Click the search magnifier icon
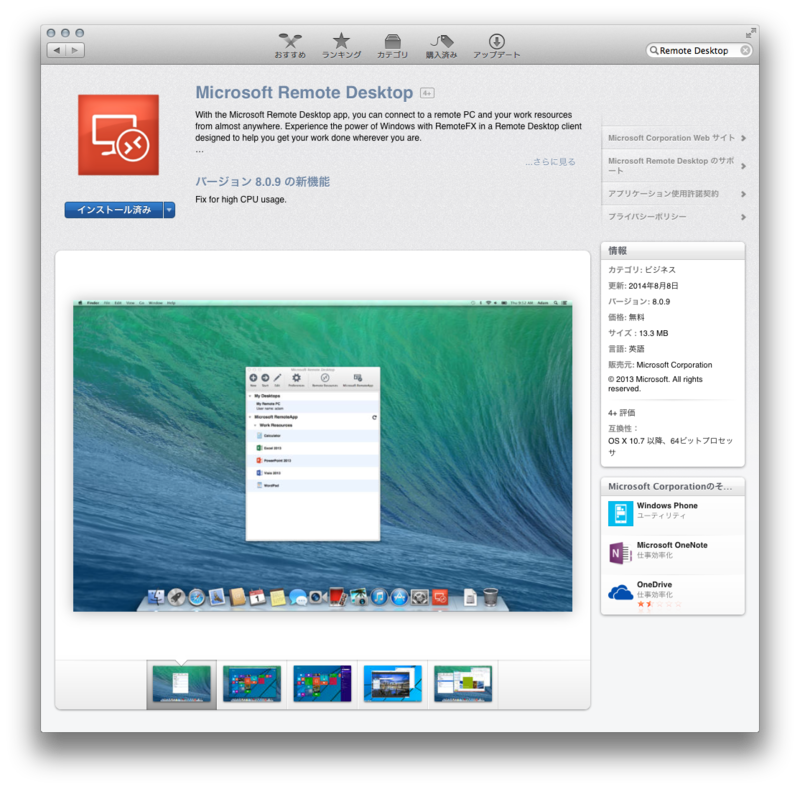The width and height of the screenshot is (800, 789). 654,51
